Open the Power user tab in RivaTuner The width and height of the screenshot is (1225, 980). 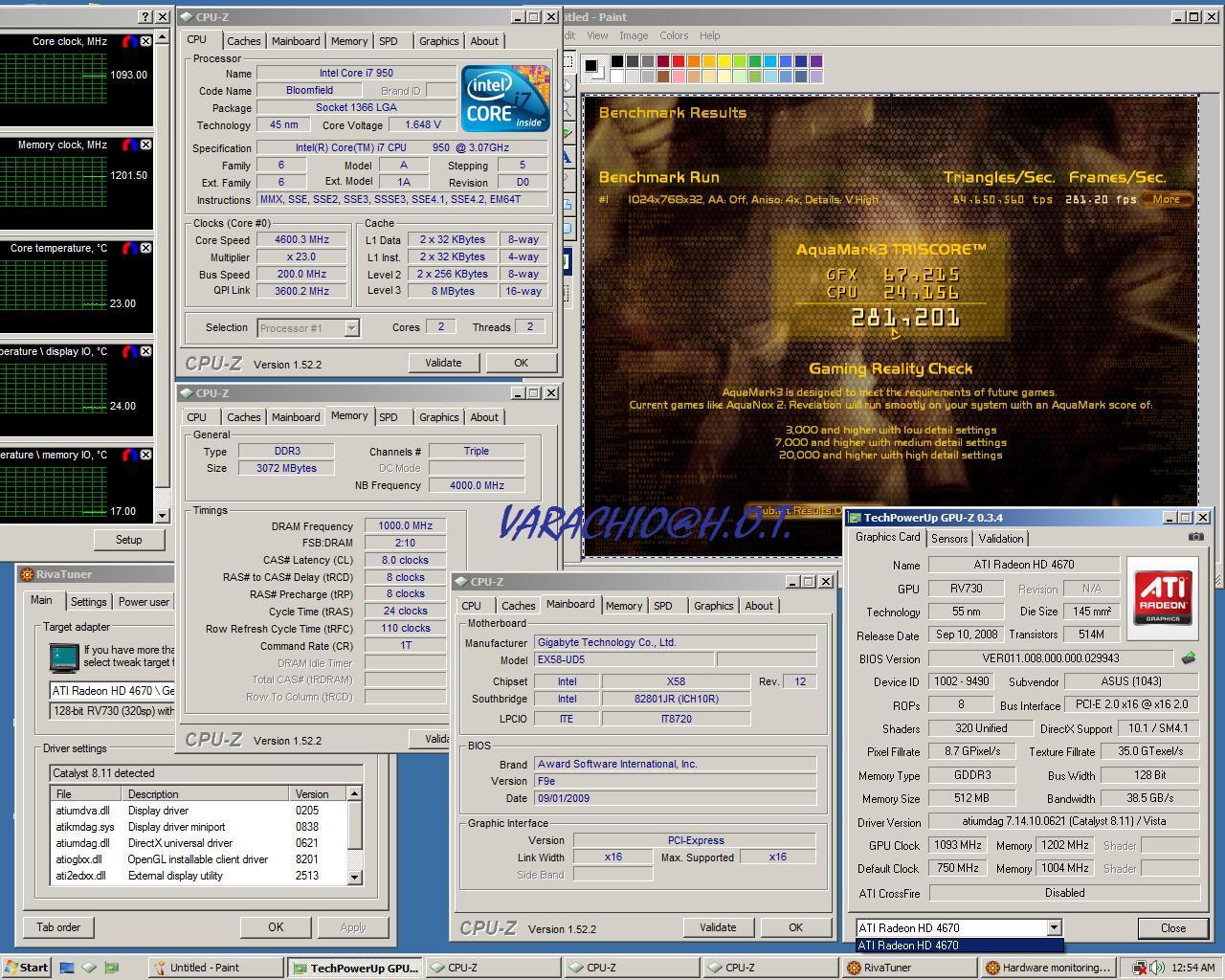[144, 602]
